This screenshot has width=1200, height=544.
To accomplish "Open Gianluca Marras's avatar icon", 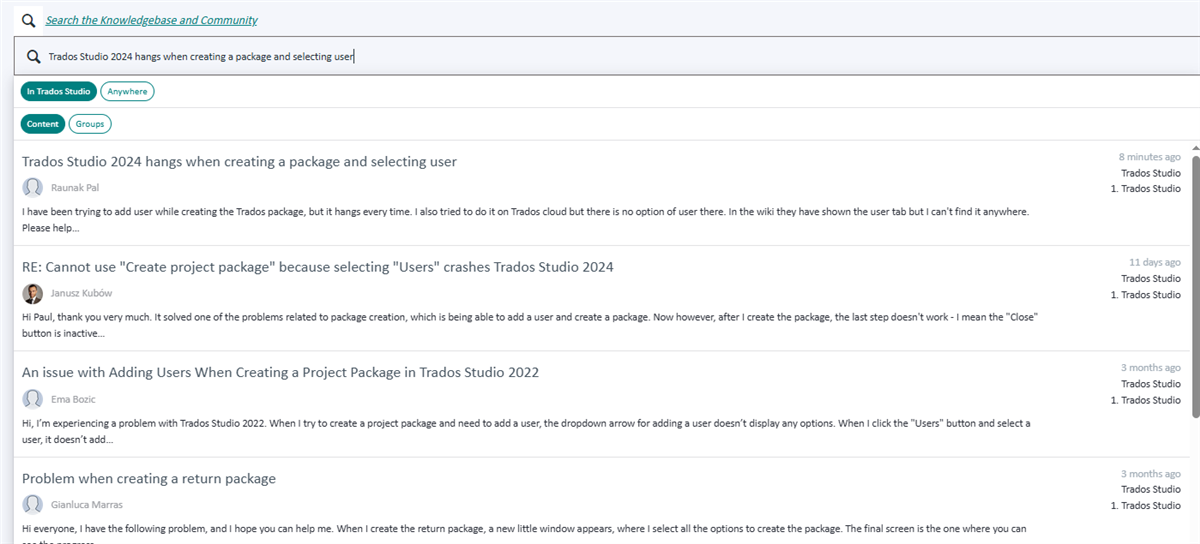I will click(x=33, y=504).
